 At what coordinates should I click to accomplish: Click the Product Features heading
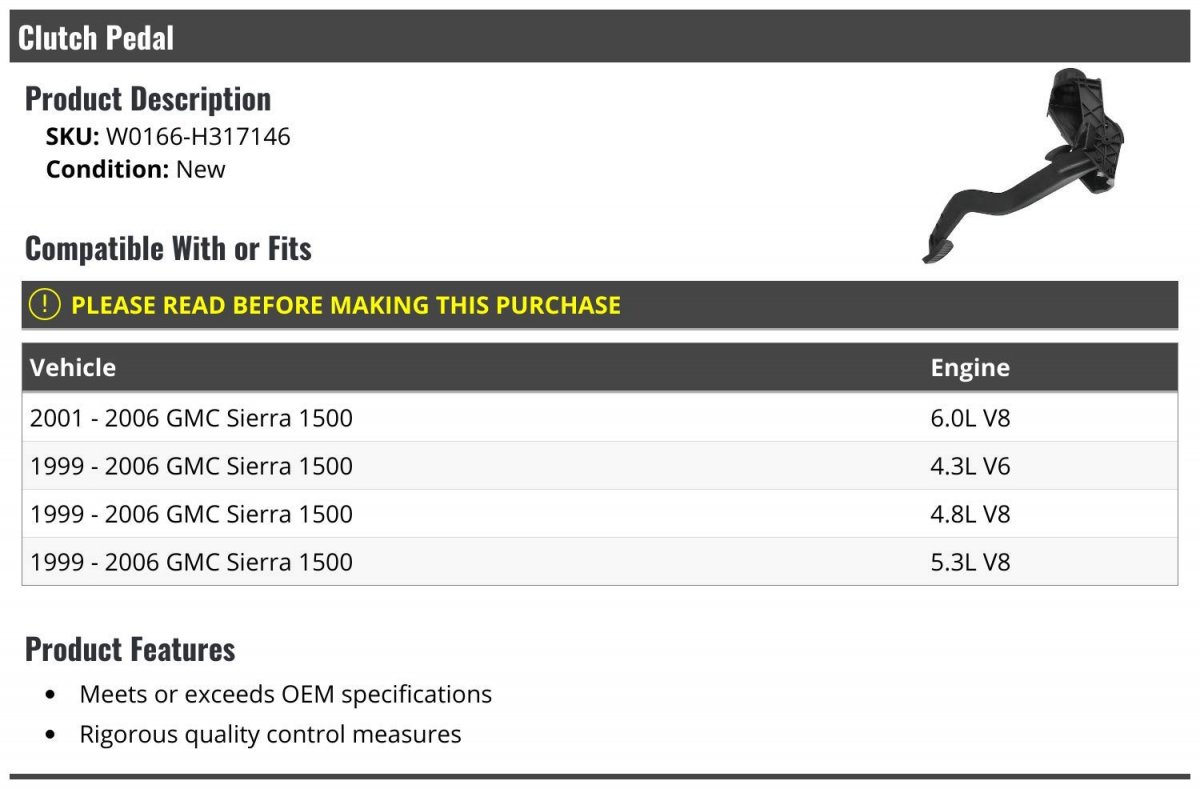tap(130, 649)
